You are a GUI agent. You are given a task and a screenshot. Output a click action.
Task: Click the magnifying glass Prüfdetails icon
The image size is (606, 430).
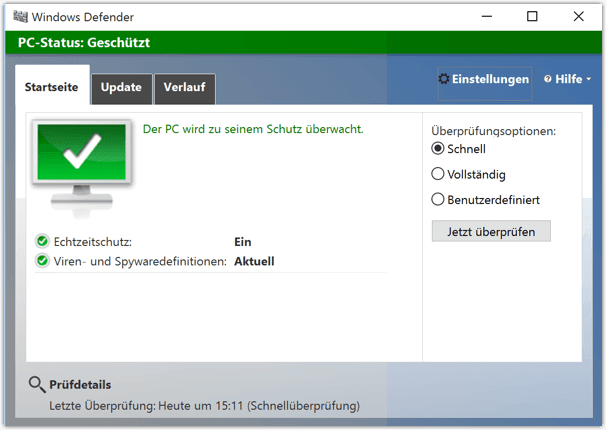(x=37, y=384)
